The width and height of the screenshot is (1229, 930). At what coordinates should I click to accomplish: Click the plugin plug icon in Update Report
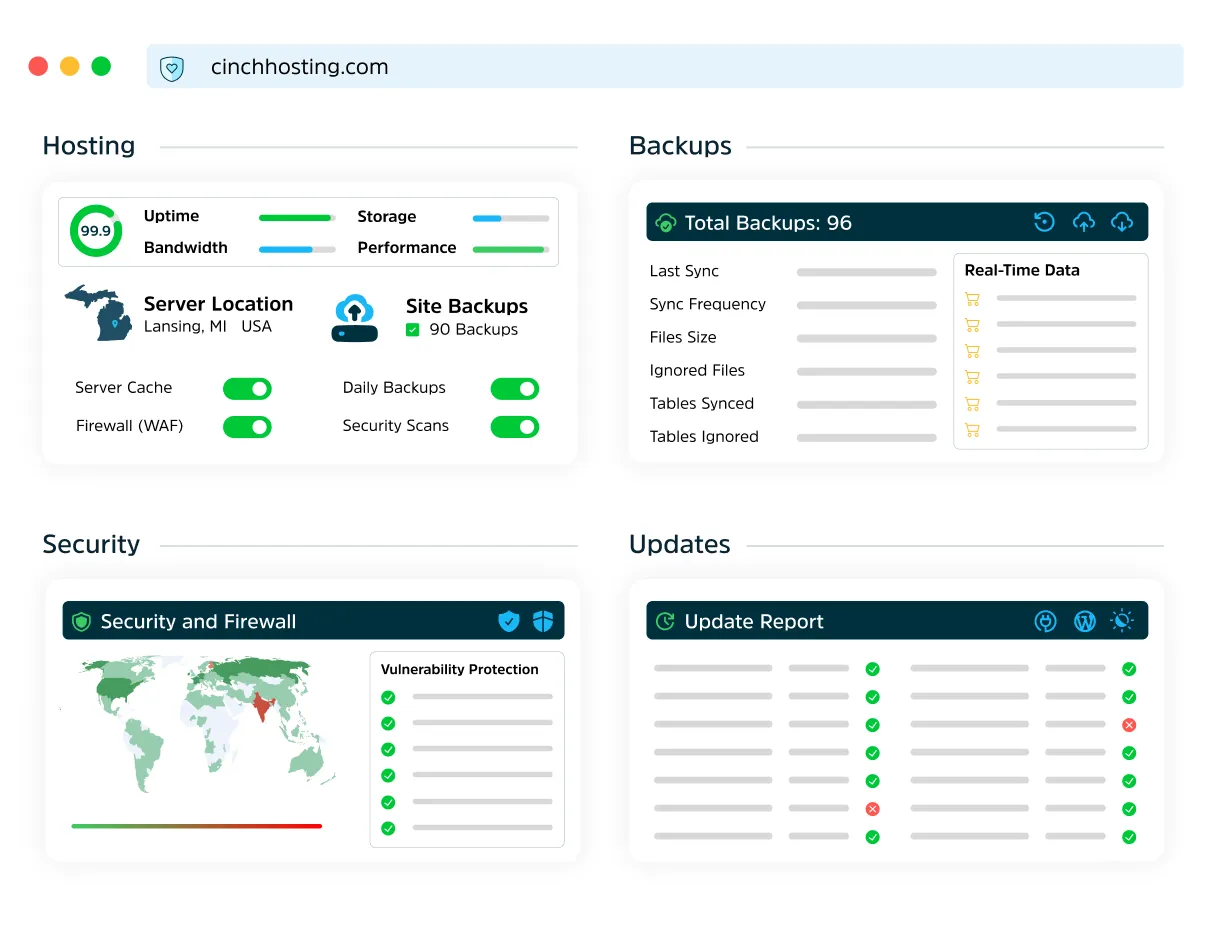click(1045, 621)
